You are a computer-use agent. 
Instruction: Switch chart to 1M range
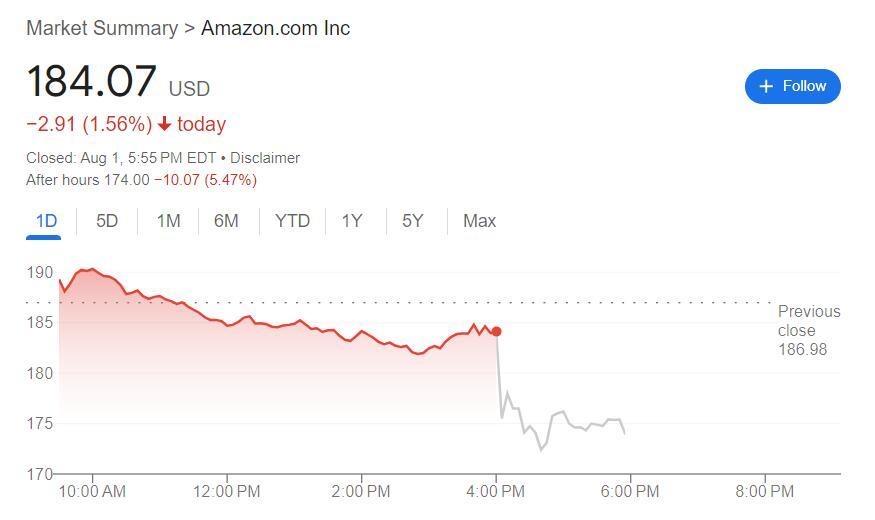coord(168,221)
